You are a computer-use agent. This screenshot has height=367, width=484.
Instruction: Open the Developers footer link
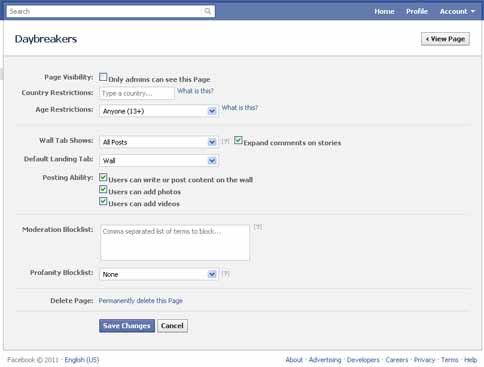pos(363,360)
